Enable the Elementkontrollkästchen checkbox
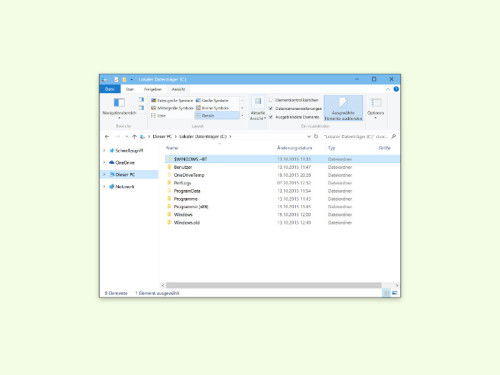This screenshot has height=375, width=500. click(x=271, y=100)
